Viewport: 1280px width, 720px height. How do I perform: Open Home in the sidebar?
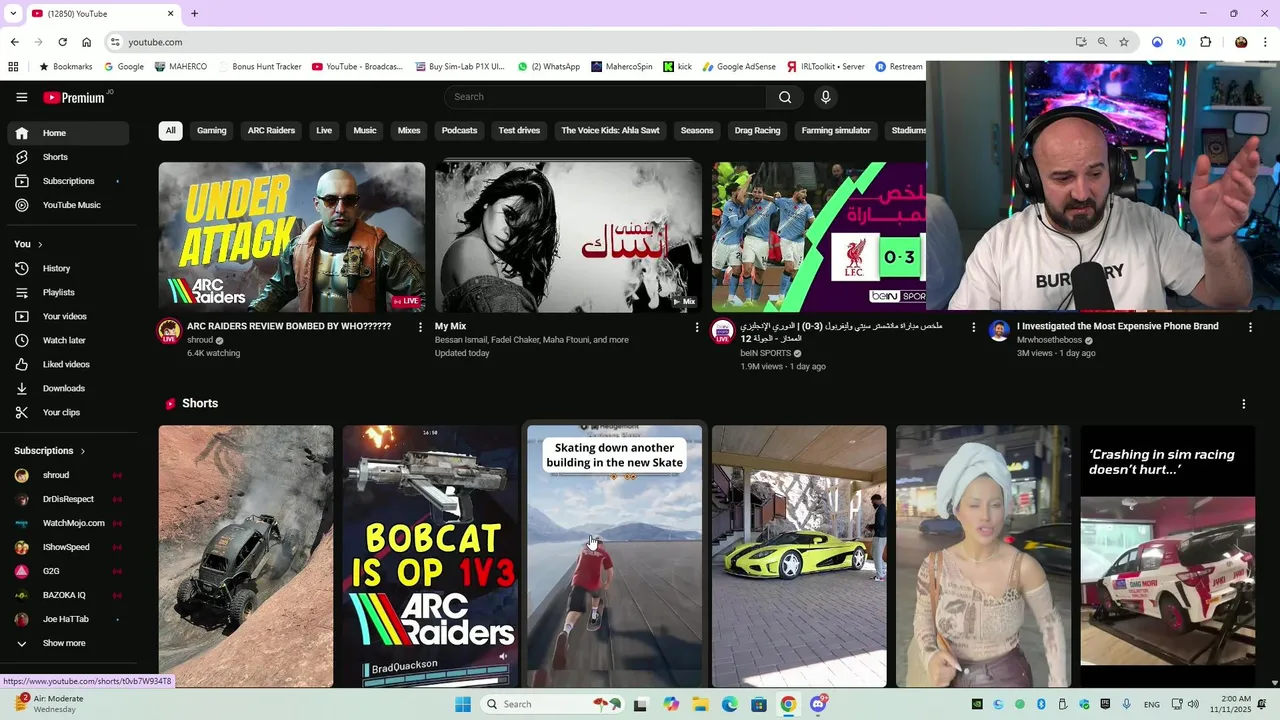pos(68,133)
